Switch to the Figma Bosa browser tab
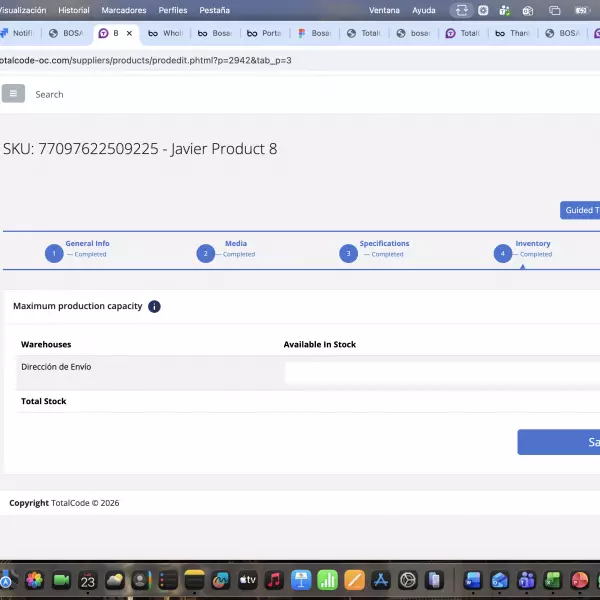This screenshot has width=600, height=600. (315, 33)
